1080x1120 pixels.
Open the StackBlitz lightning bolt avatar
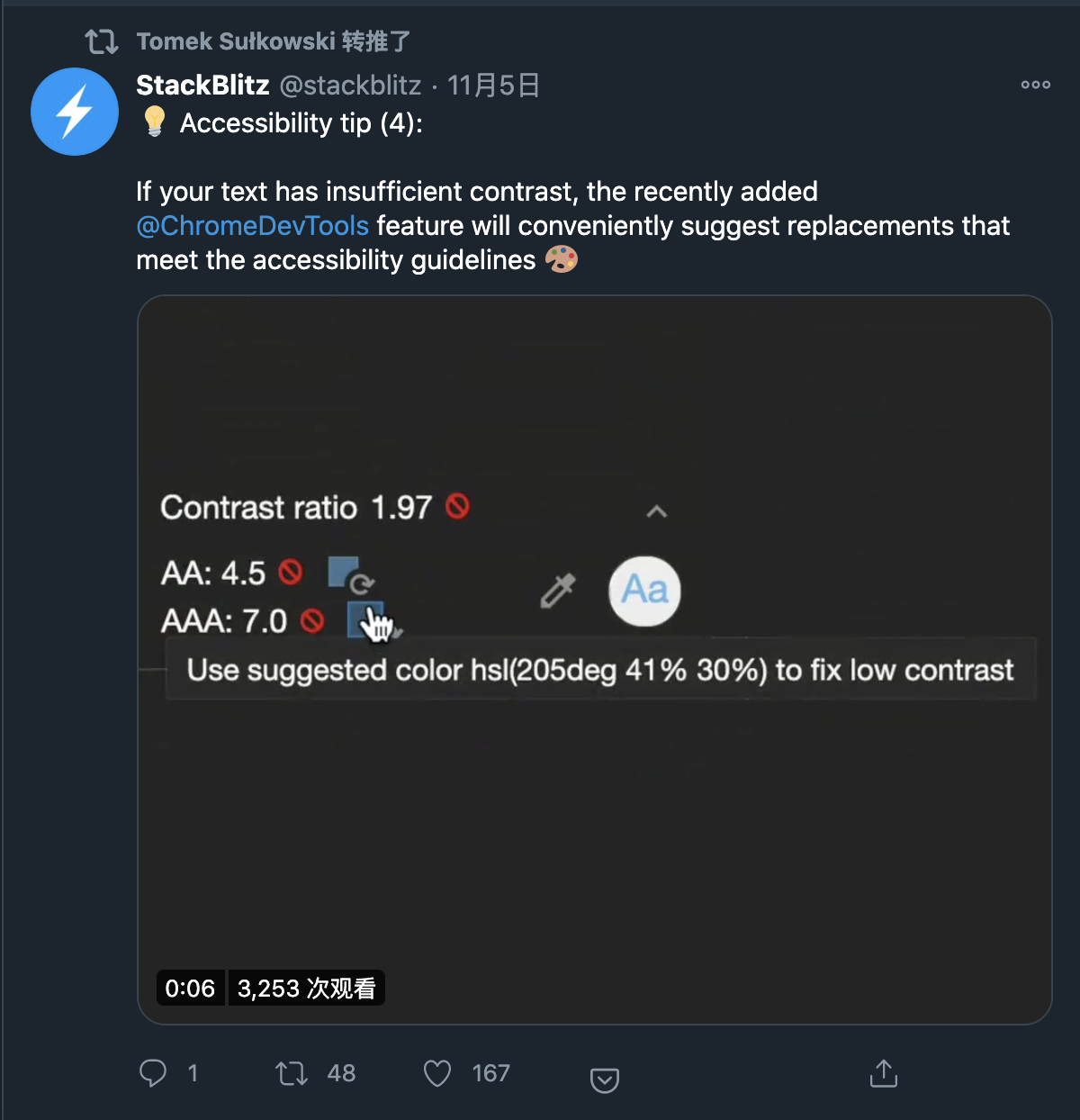tap(75, 112)
